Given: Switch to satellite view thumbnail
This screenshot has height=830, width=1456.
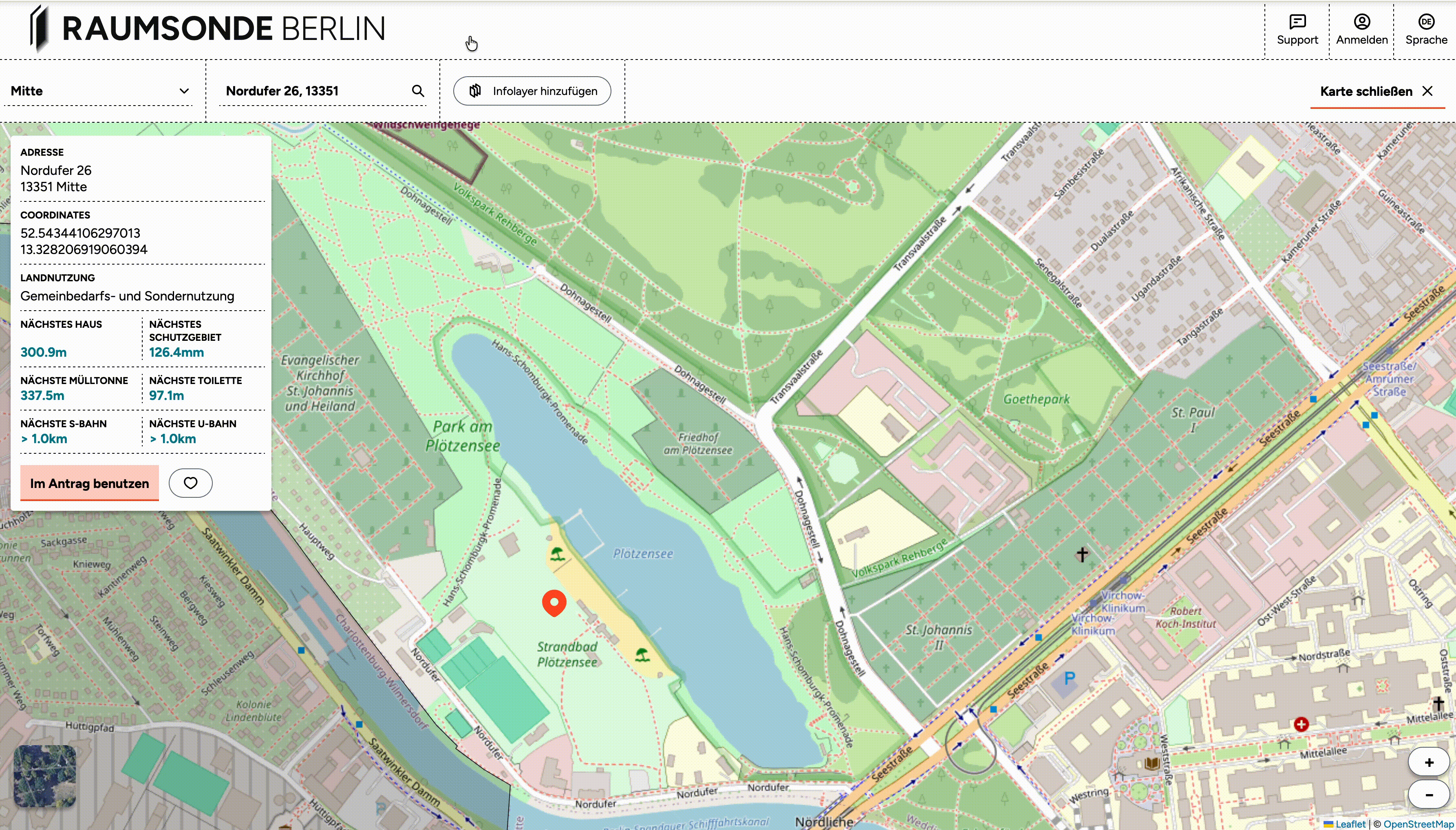Looking at the screenshot, I should 45,776.
